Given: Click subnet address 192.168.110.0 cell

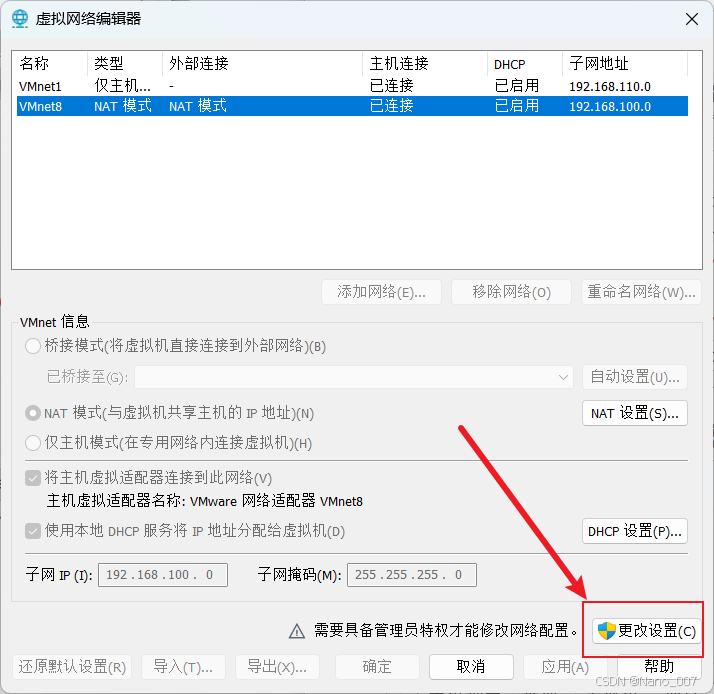Looking at the screenshot, I should [610, 87].
